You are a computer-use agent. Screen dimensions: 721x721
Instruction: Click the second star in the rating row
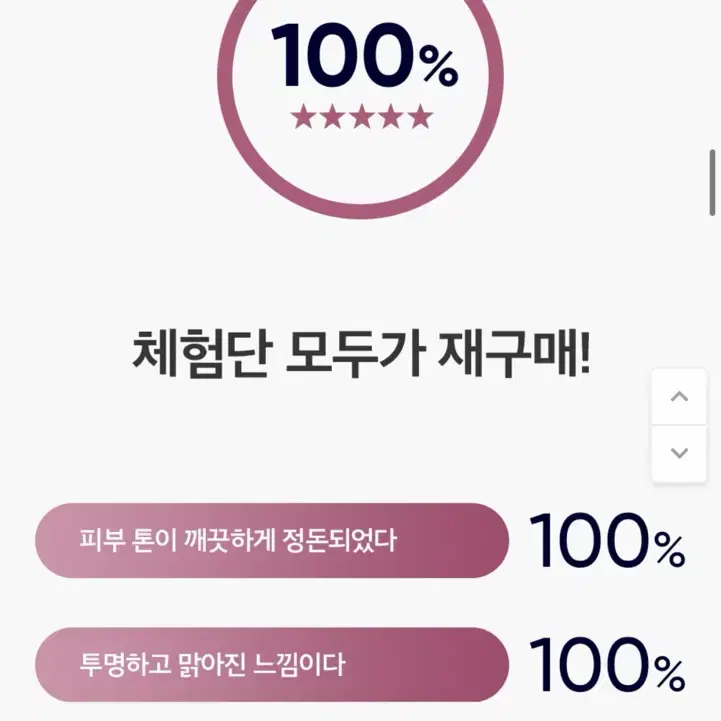click(332, 116)
